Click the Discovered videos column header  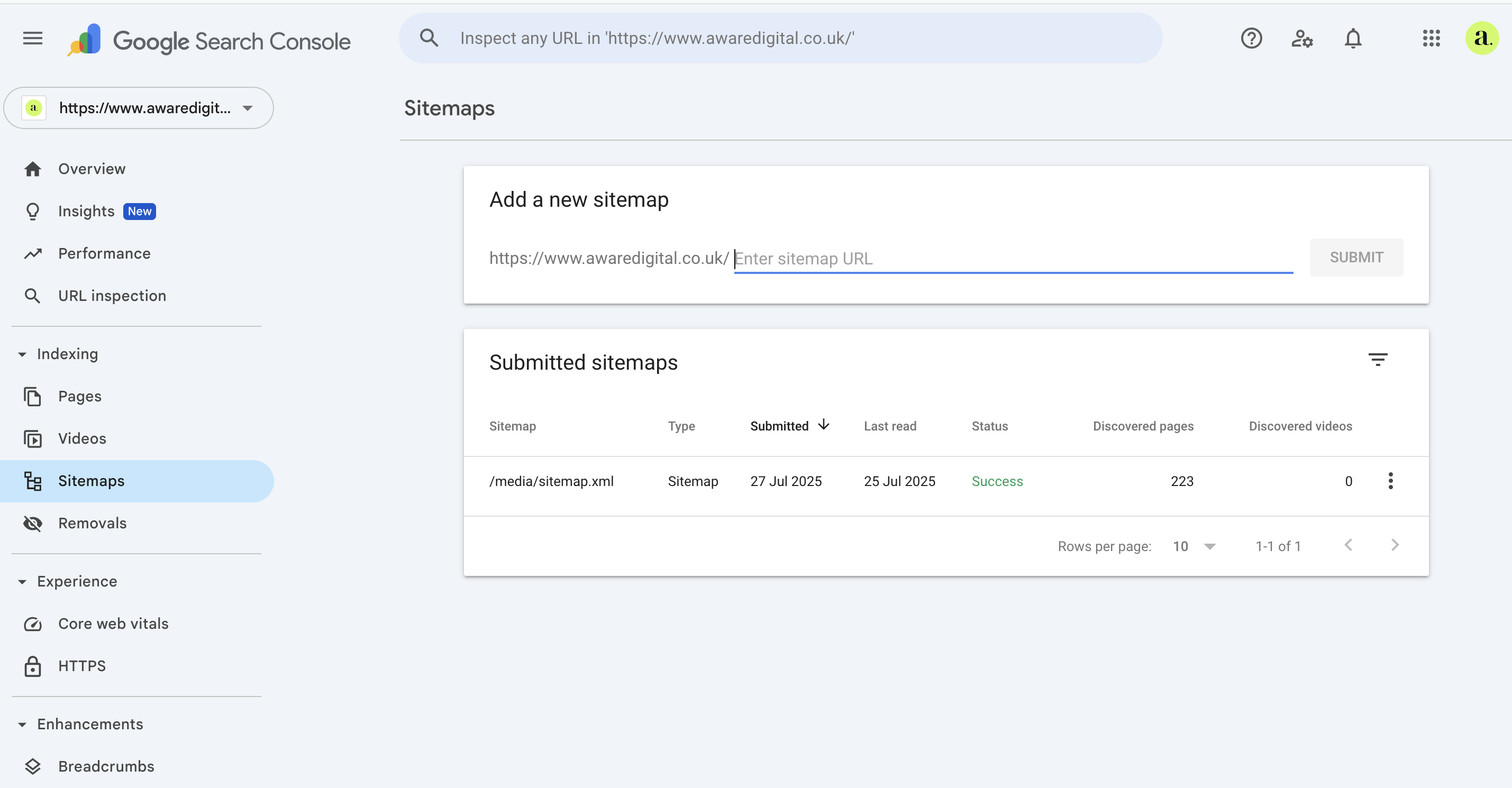click(x=1300, y=427)
